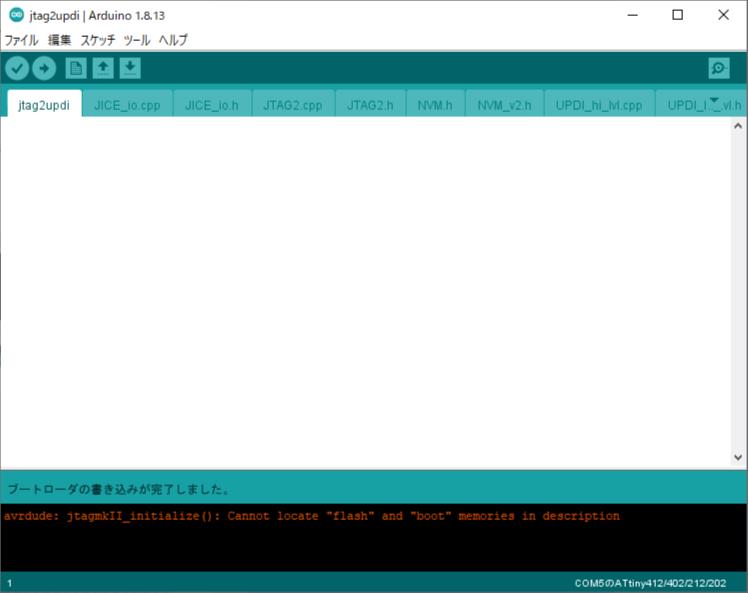The width and height of the screenshot is (748, 593).
Task: Click the editor scrollbar up arrow
Action: point(738,126)
